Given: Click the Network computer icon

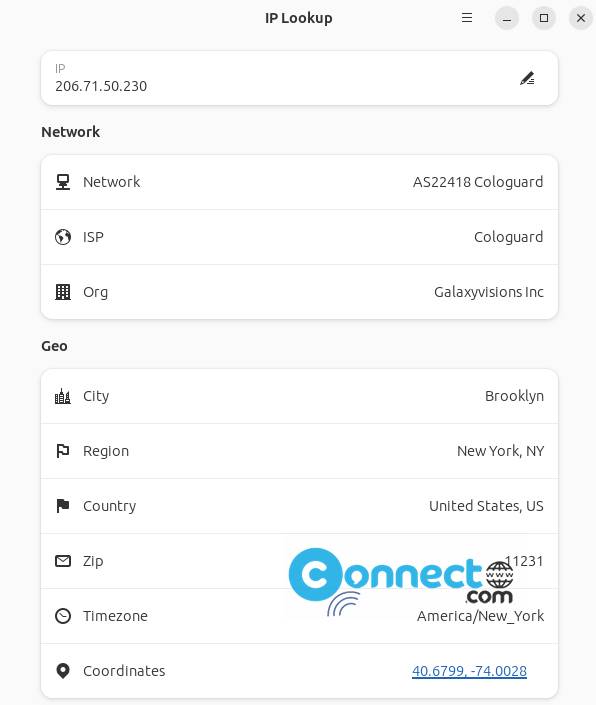Looking at the screenshot, I should (63, 182).
